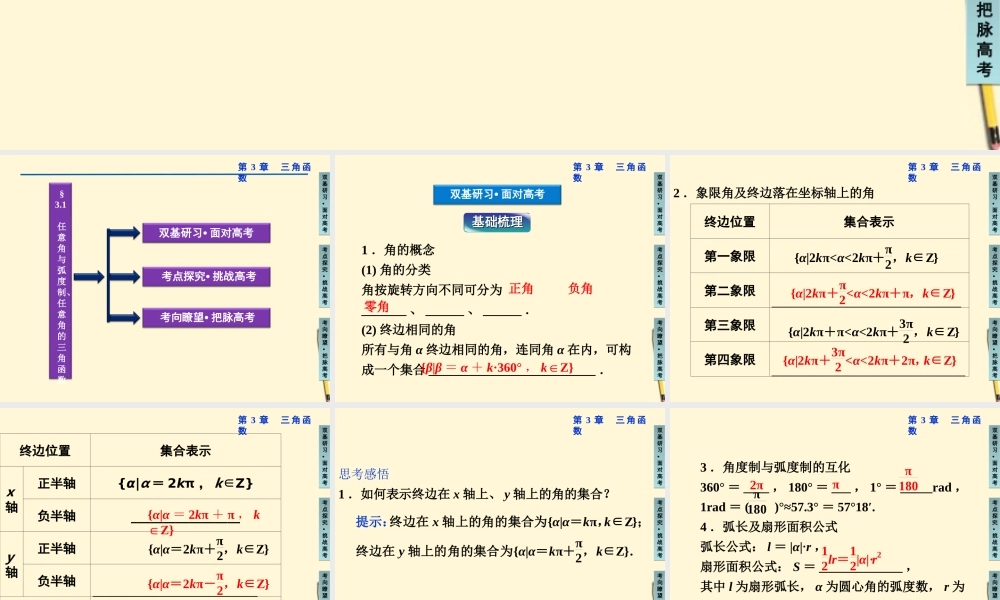Click the 提示 hint label in blue

[x=371, y=521]
